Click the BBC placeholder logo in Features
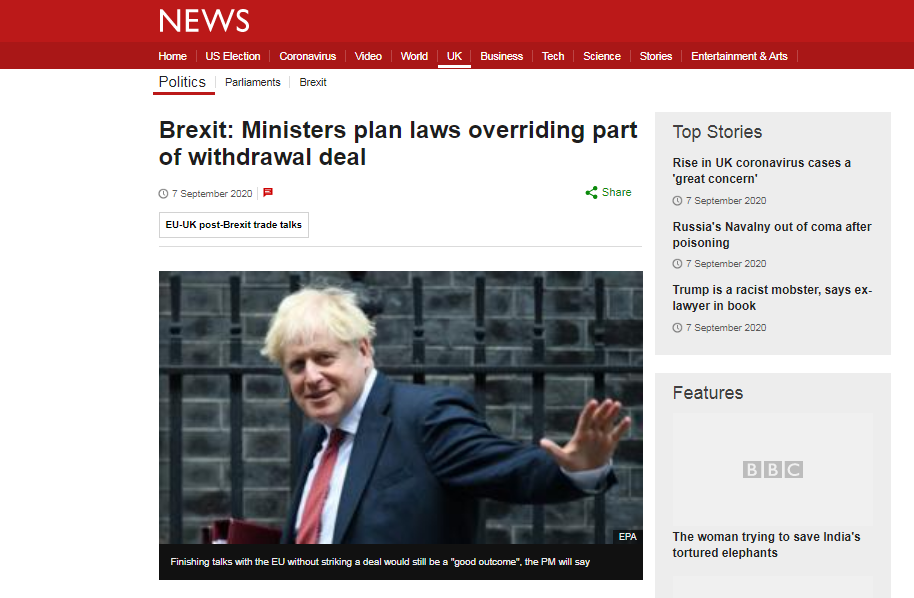Image resolution: width=914 pixels, height=598 pixels. [772, 469]
